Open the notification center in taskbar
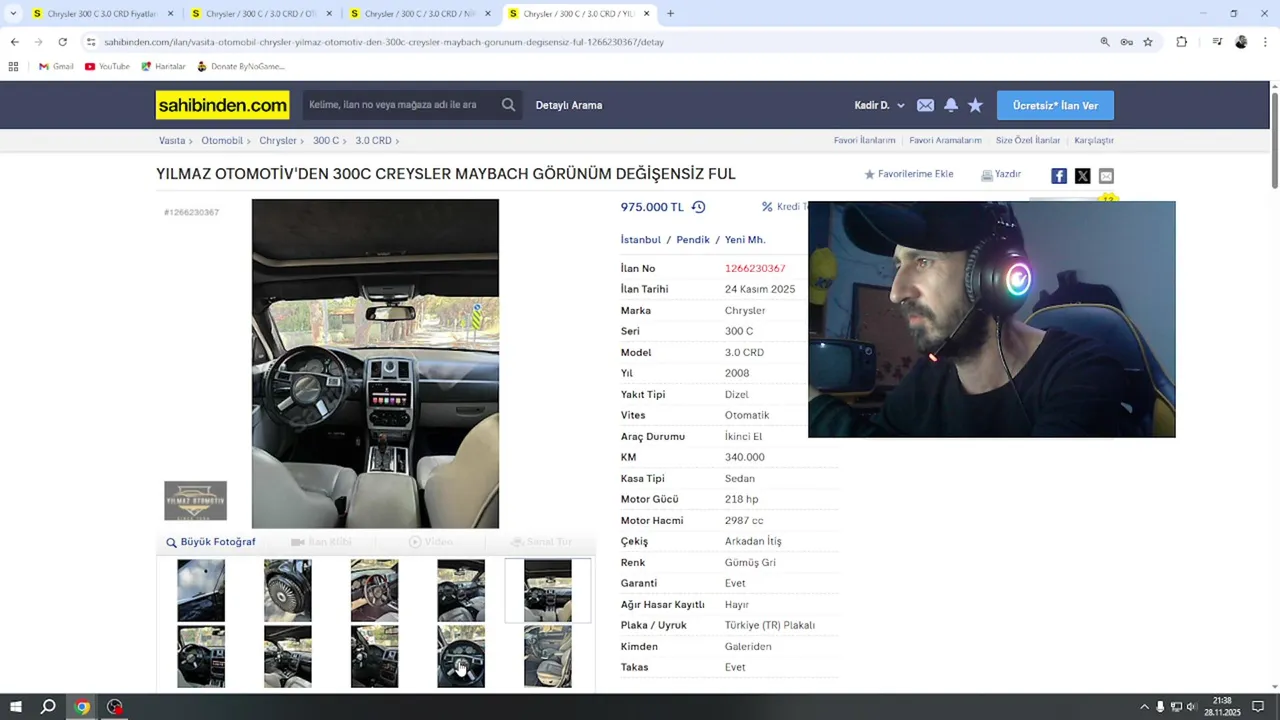Screen dimensions: 1280x720 pyautogui.click(x=1258, y=707)
